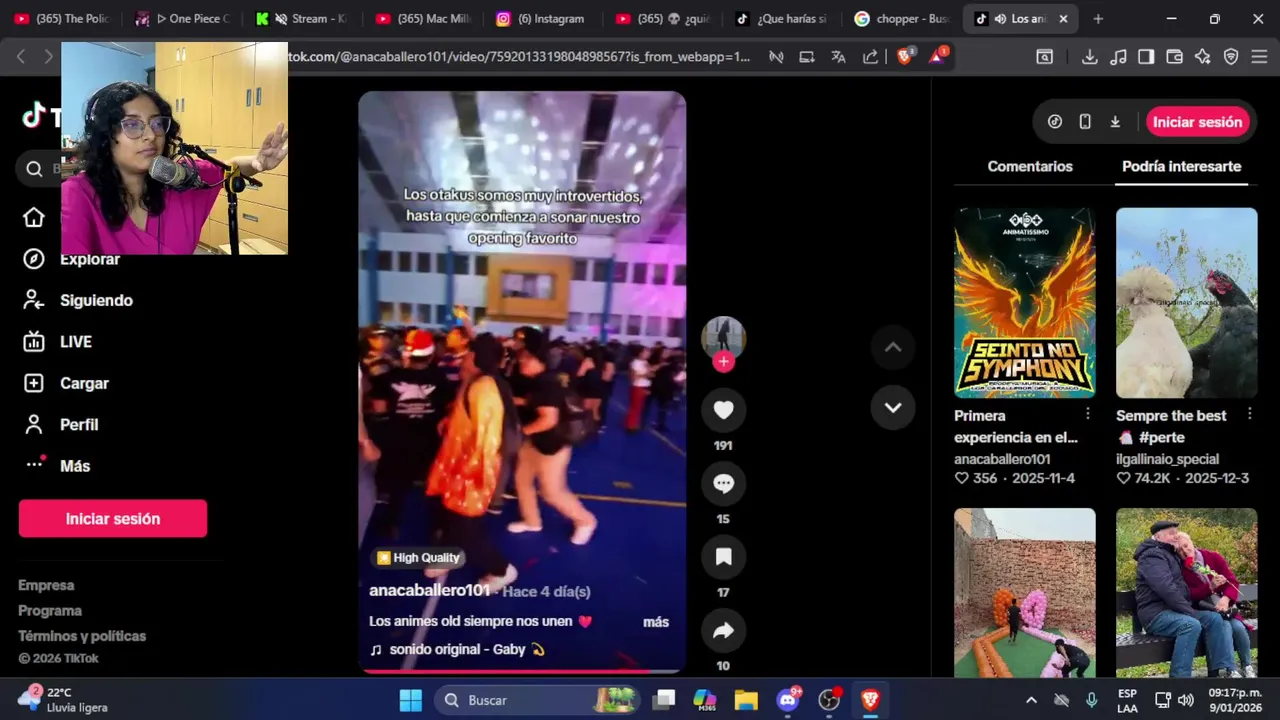This screenshot has width=1280, height=720.
Task: Open the elderly couple on bench thumbnail
Action: (1186, 593)
